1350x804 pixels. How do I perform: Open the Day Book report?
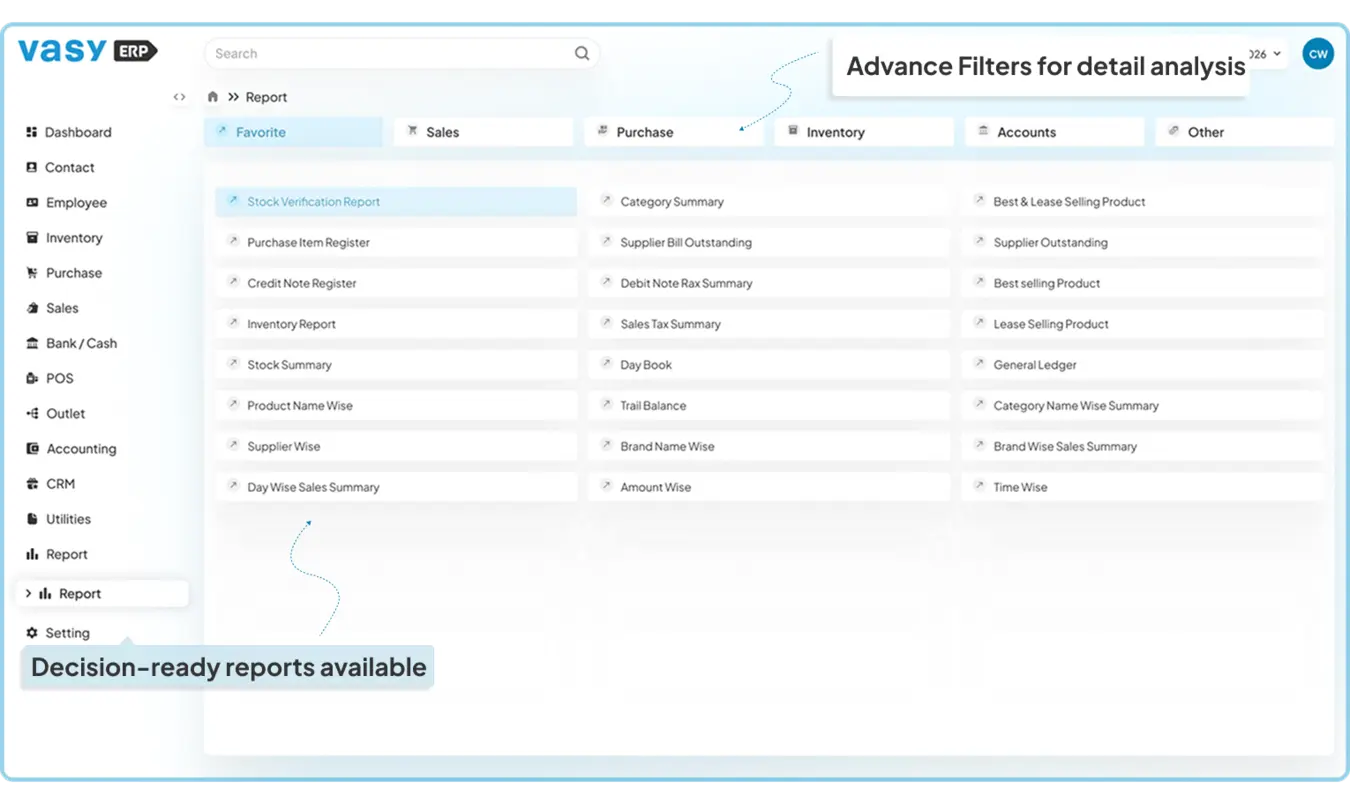(x=646, y=365)
